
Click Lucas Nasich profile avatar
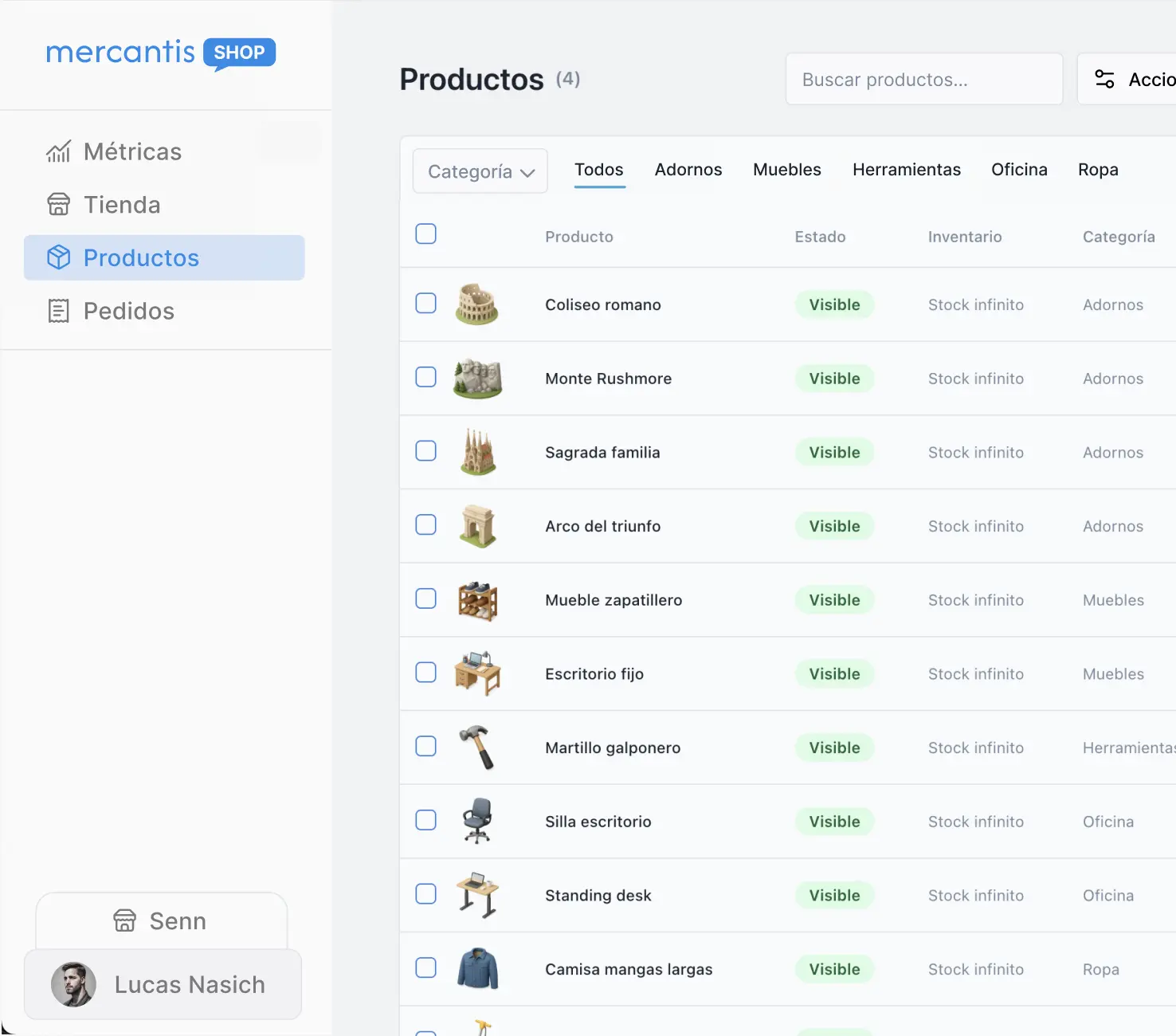[73, 984]
